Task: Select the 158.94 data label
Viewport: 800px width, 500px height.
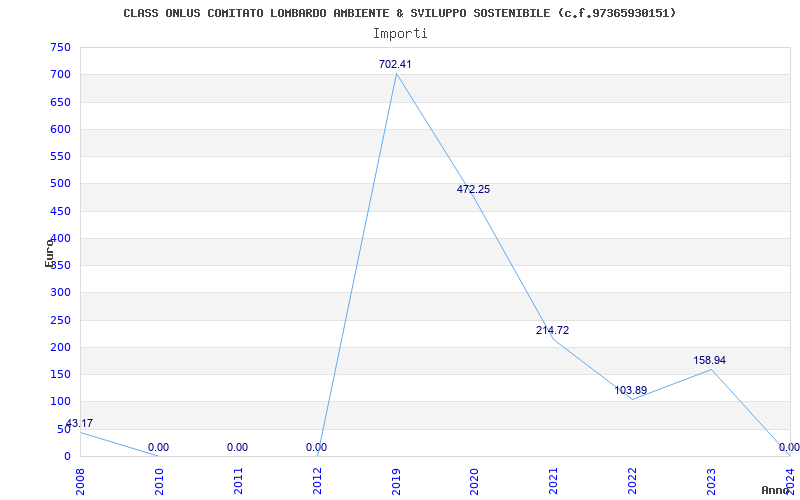Action: click(x=709, y=360)
